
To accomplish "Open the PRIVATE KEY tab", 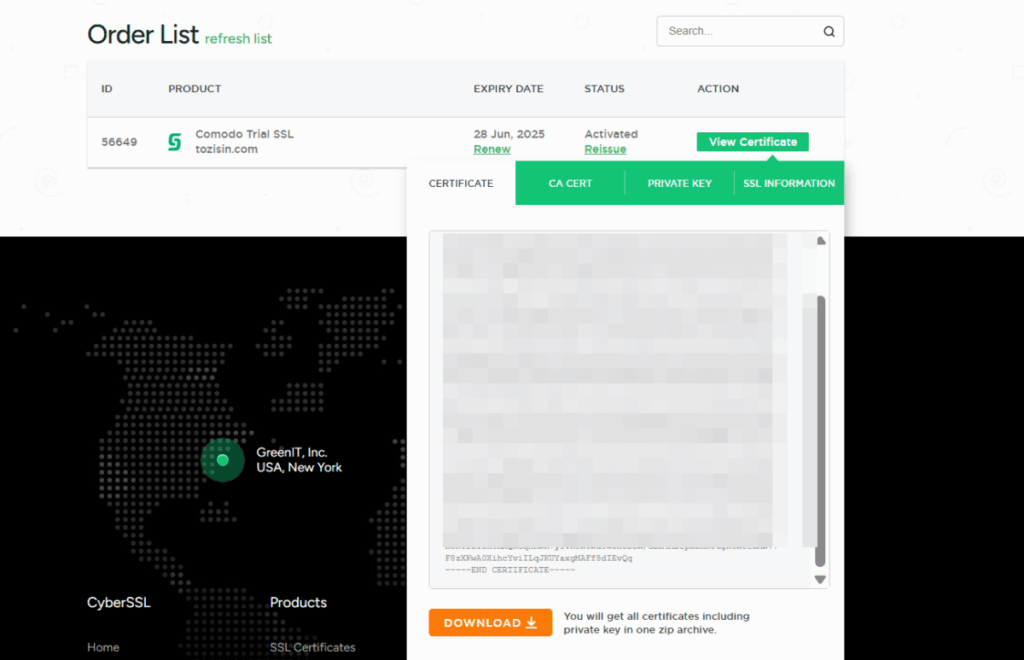I will (x=679, y=183).
